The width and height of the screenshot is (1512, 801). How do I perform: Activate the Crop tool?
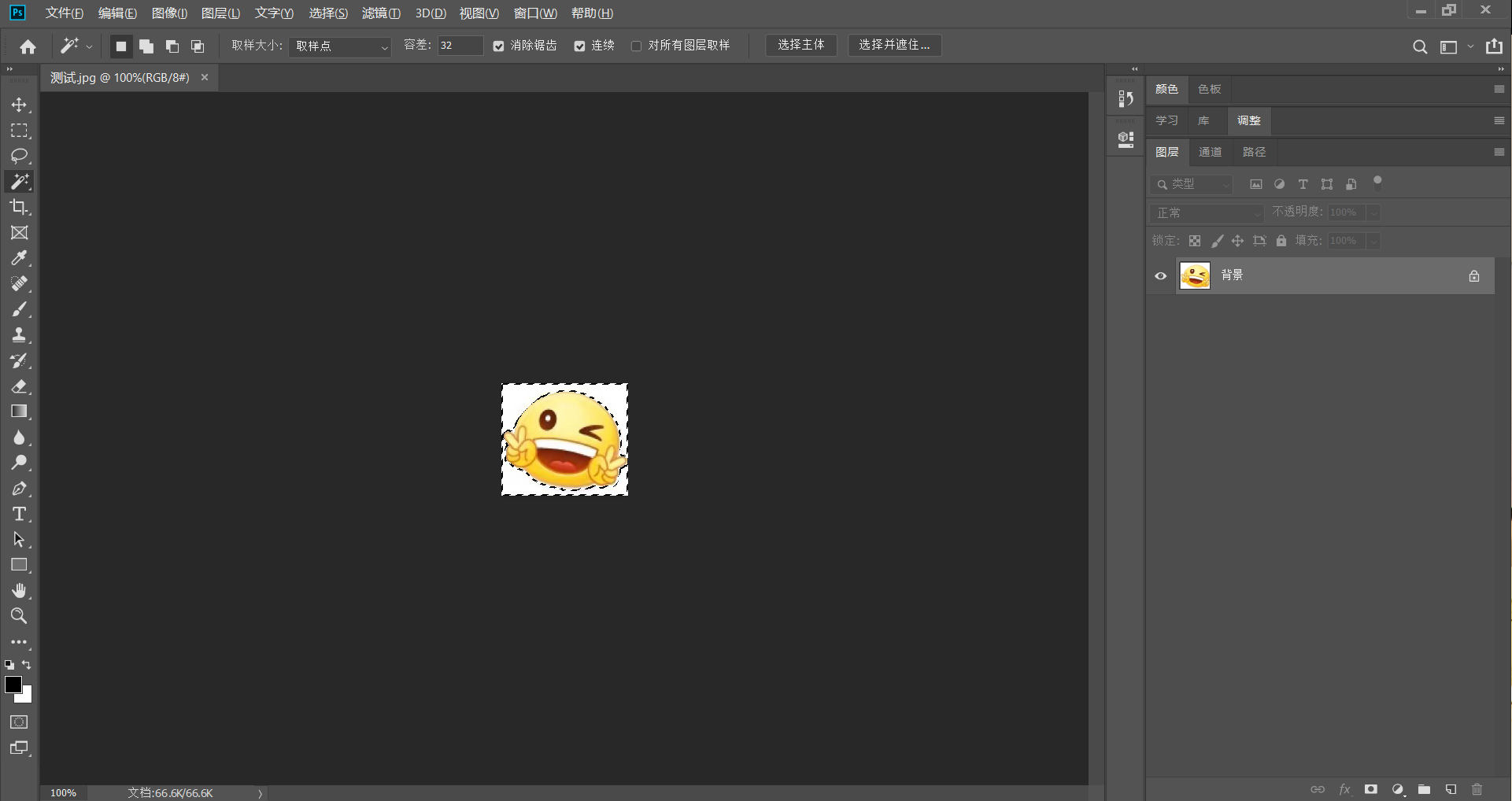(20, 207)
